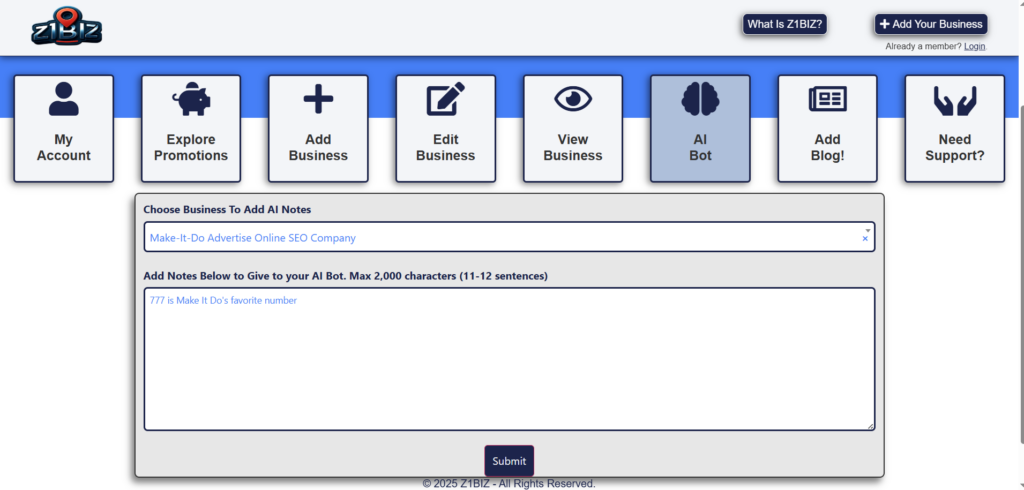Switch to the Edit Business label
This screenshot has width=1024, height=490.
pos(445,148)
